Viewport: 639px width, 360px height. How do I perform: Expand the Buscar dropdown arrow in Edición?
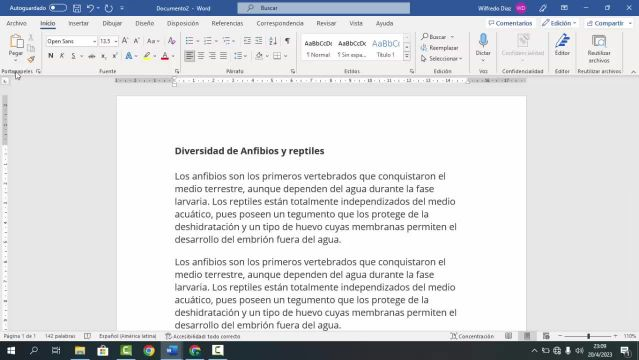pos(452,37)
